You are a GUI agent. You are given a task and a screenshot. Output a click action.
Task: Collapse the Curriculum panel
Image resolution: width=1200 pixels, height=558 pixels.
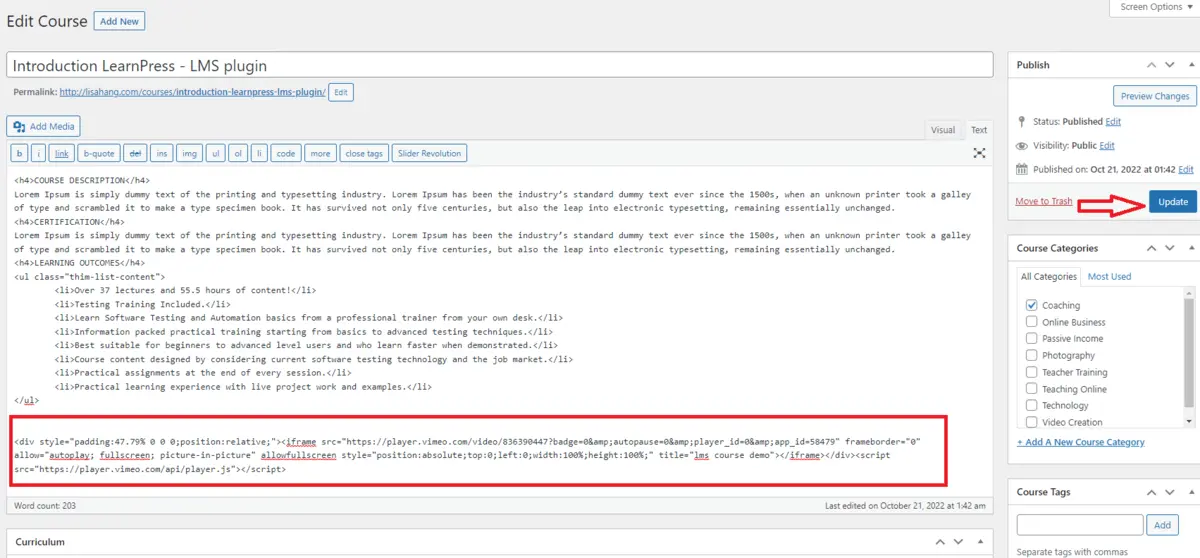[x=978, y=542]
